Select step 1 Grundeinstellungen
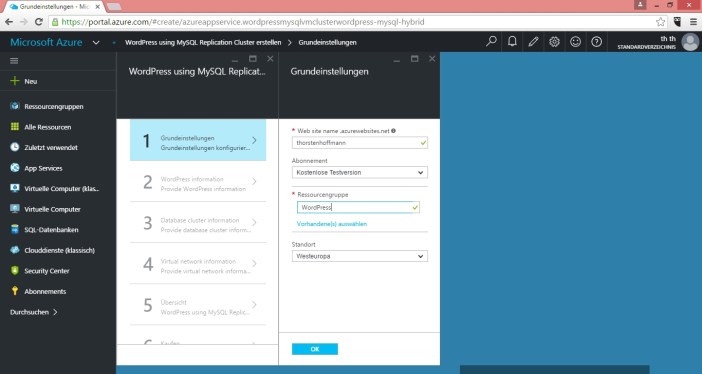The width and height of the screenshot is (702, 374). 198,140
